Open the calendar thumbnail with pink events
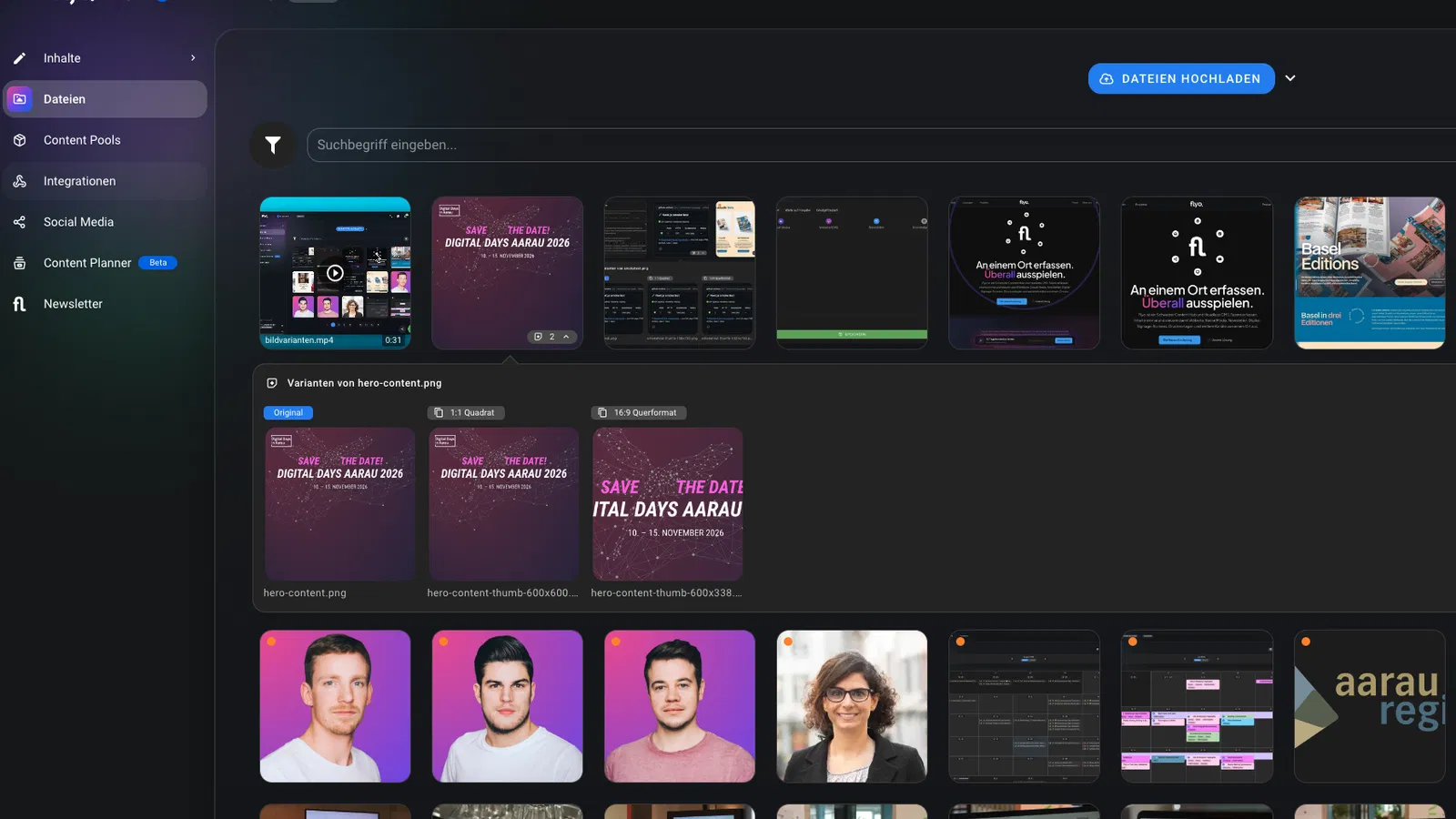Image resolution: width=1456 pixels, height=819 pixels. [x=1197, y=706]
